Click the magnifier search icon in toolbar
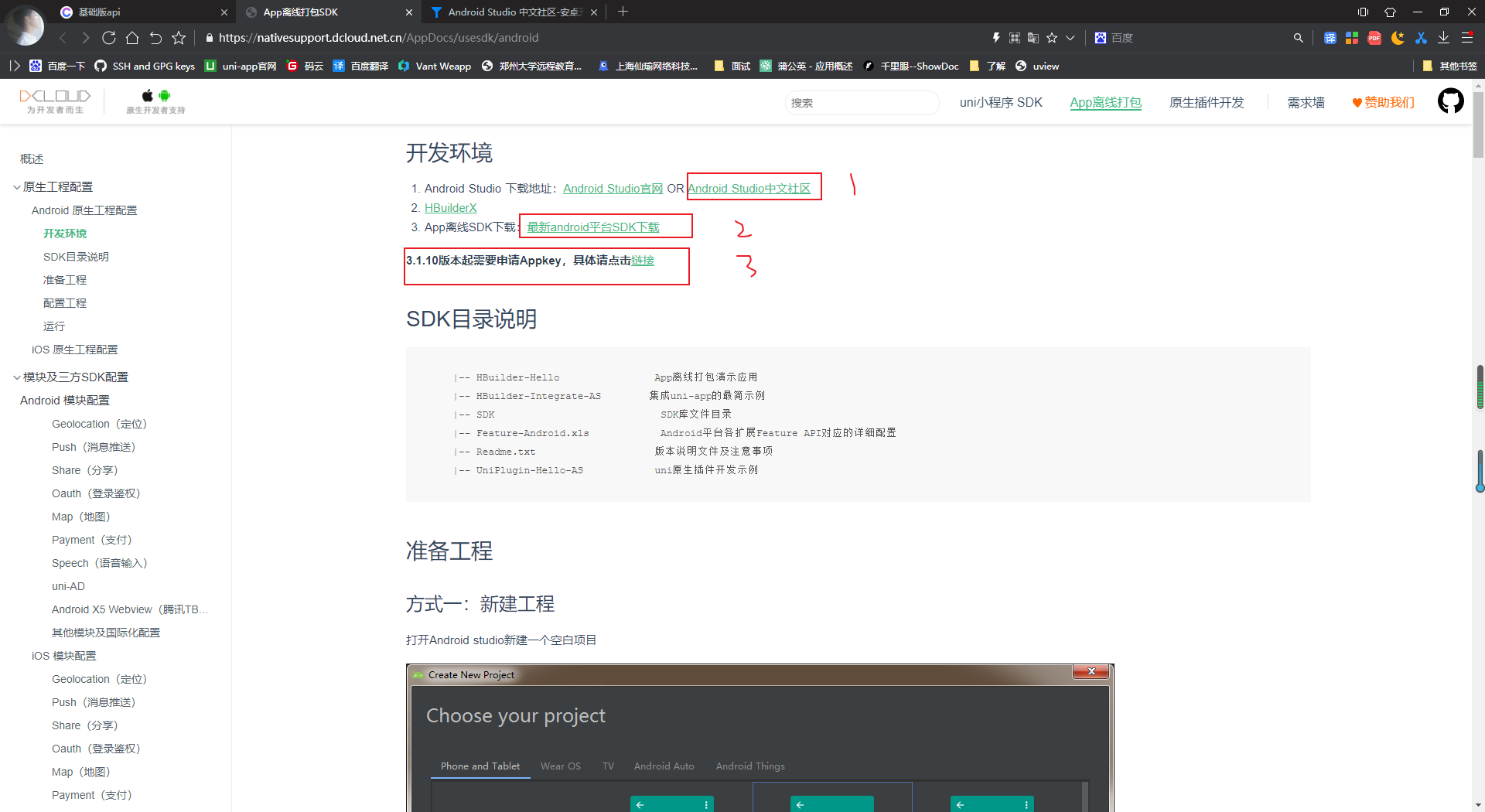Image resolution: width=1485 pixels, height=812 pixels. point(1298,38)
